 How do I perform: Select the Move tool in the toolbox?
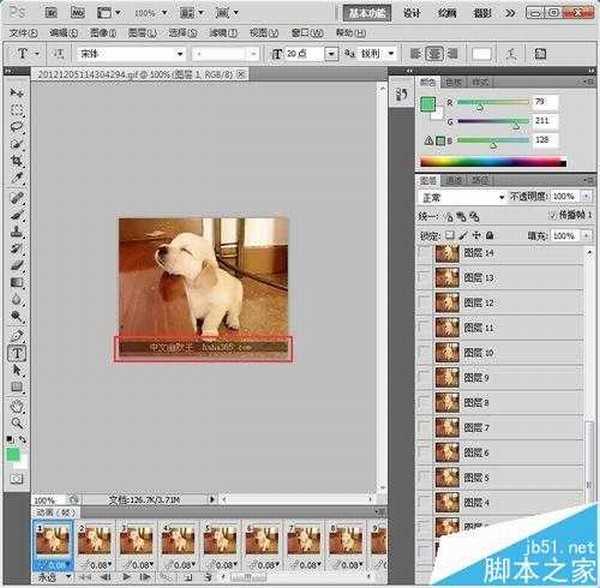(x=17, y=93)
